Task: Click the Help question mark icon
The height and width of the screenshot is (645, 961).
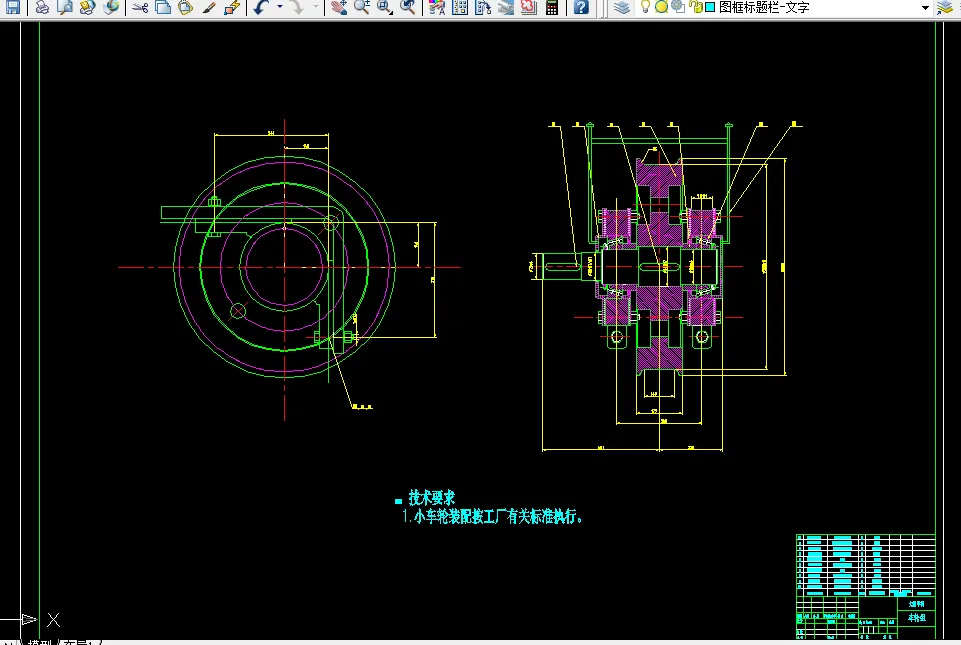Action: pos(580,7)
